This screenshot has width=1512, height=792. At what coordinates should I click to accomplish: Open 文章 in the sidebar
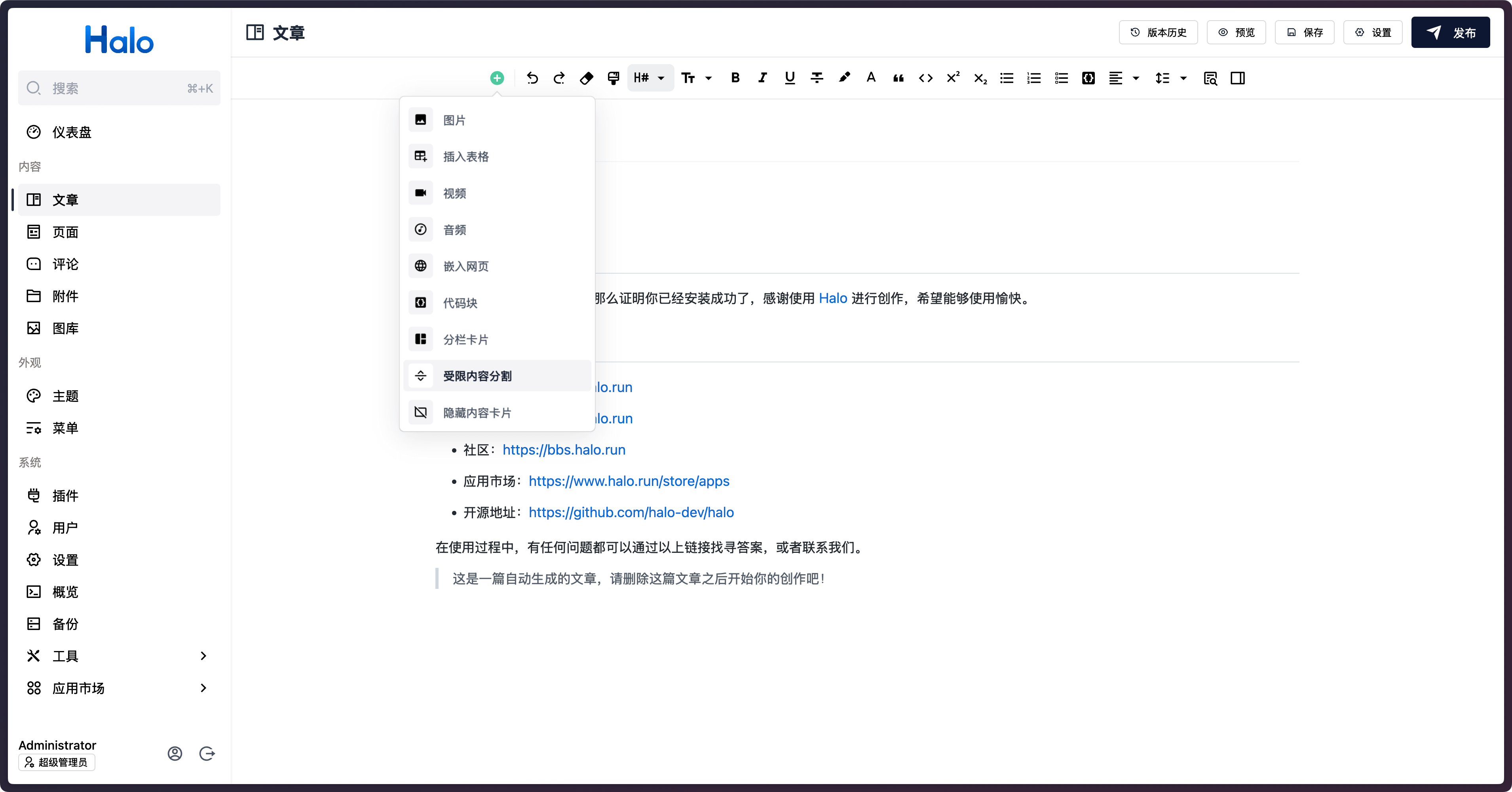tap(119, 200)
